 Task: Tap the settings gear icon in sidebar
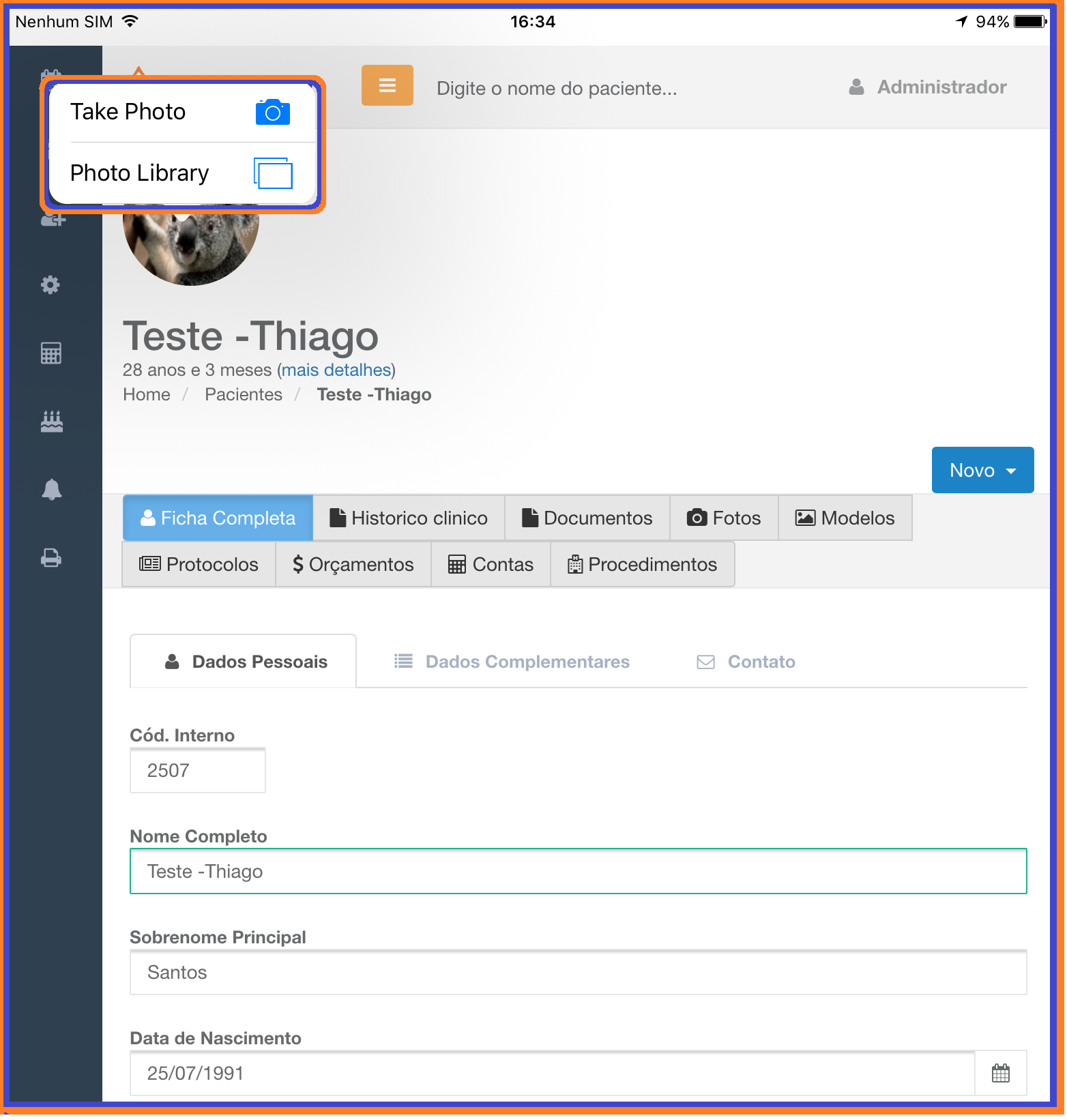(50, 285)
